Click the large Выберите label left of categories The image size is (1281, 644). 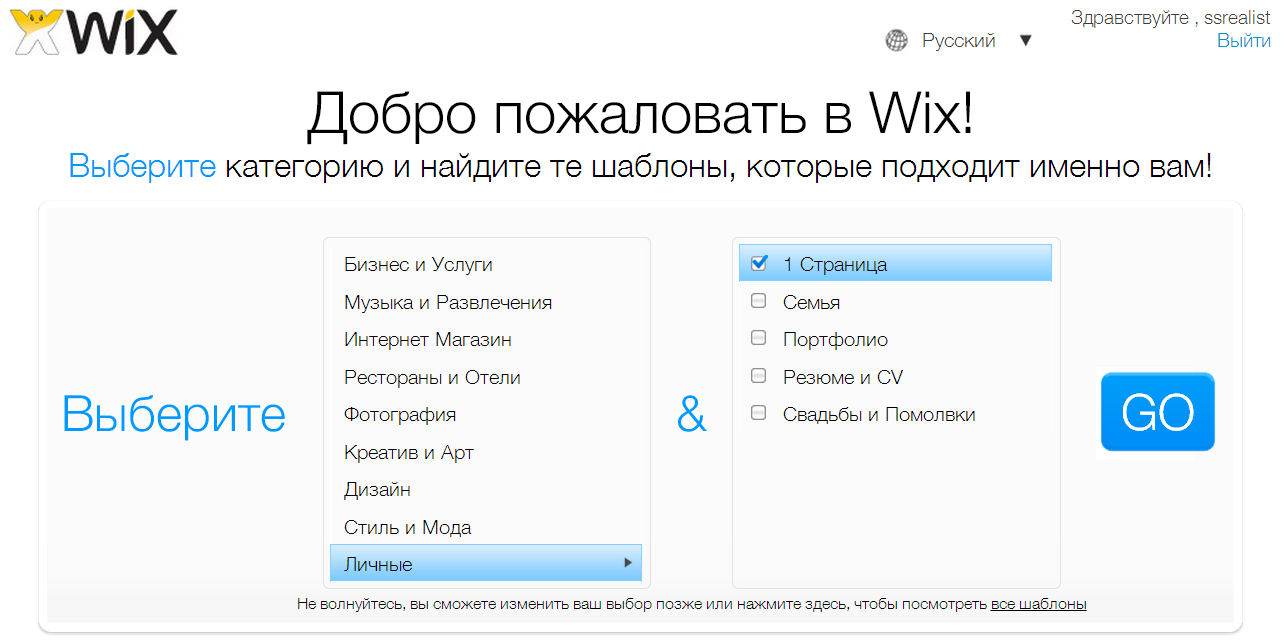(x=174, y=413)
